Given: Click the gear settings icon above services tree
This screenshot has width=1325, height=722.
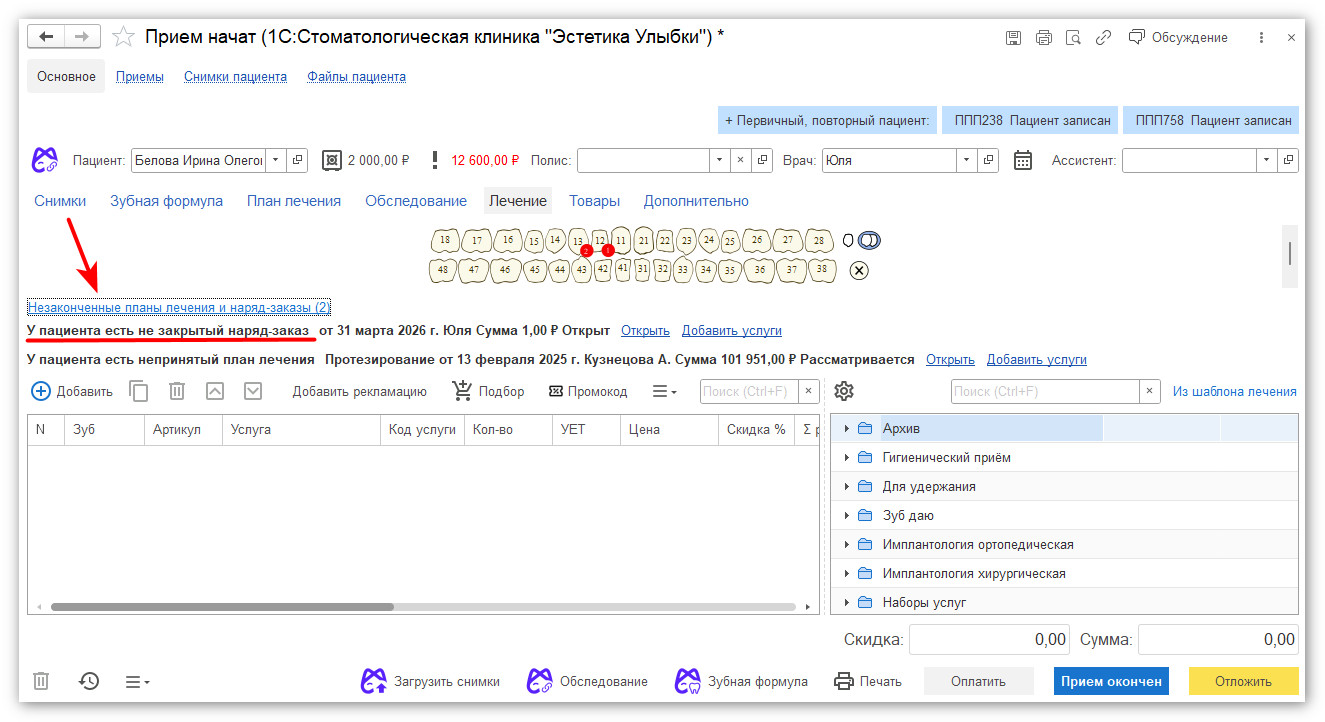Looking at the screenshot, I should point(843,391).
